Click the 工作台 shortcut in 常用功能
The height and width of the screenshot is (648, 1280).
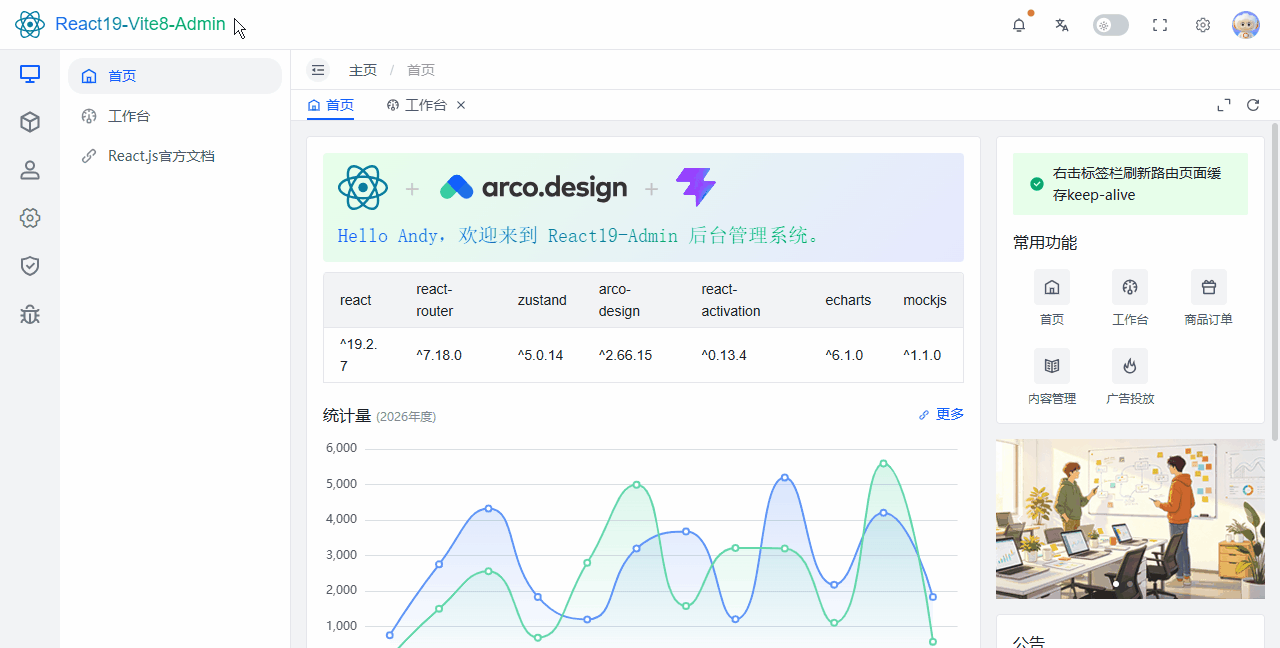pos(1130,298)
